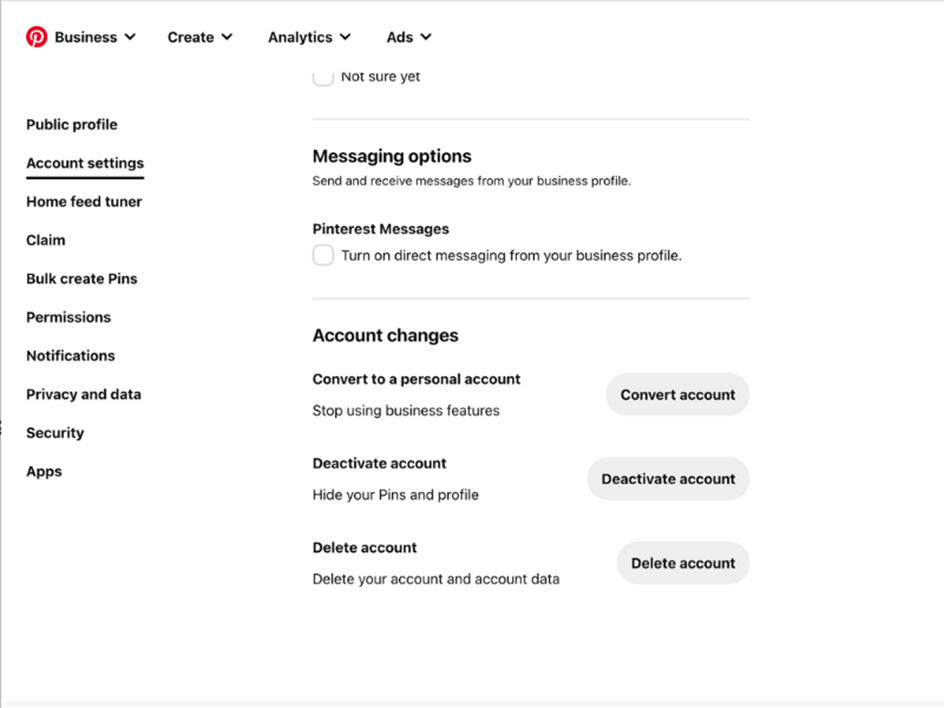Image resolution: width=944 pixels, height=708 pixels.
Task: Open Security settings page
Action: click(55, 433)
